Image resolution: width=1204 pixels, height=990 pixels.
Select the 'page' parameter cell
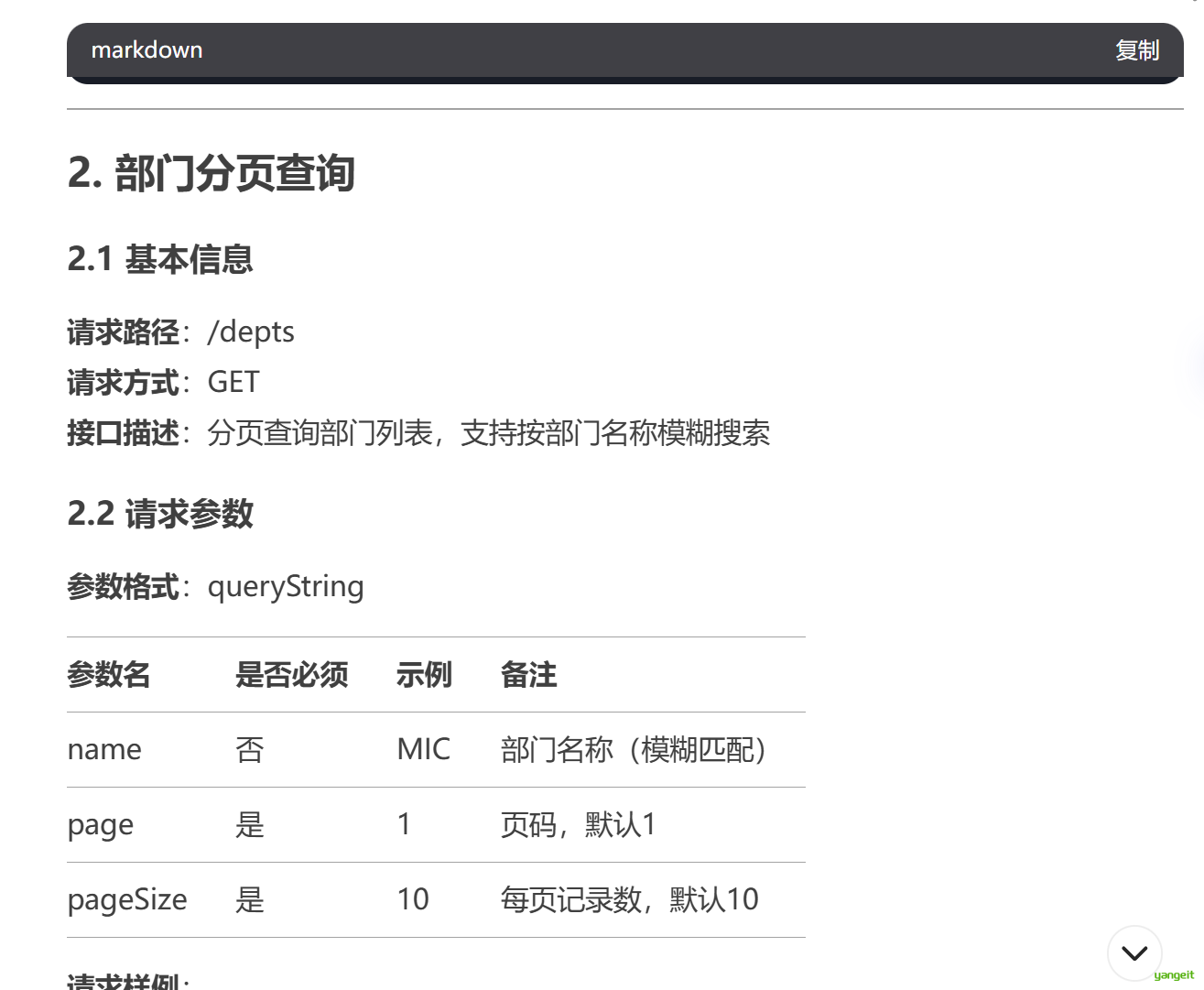click(x=101, y=825)
